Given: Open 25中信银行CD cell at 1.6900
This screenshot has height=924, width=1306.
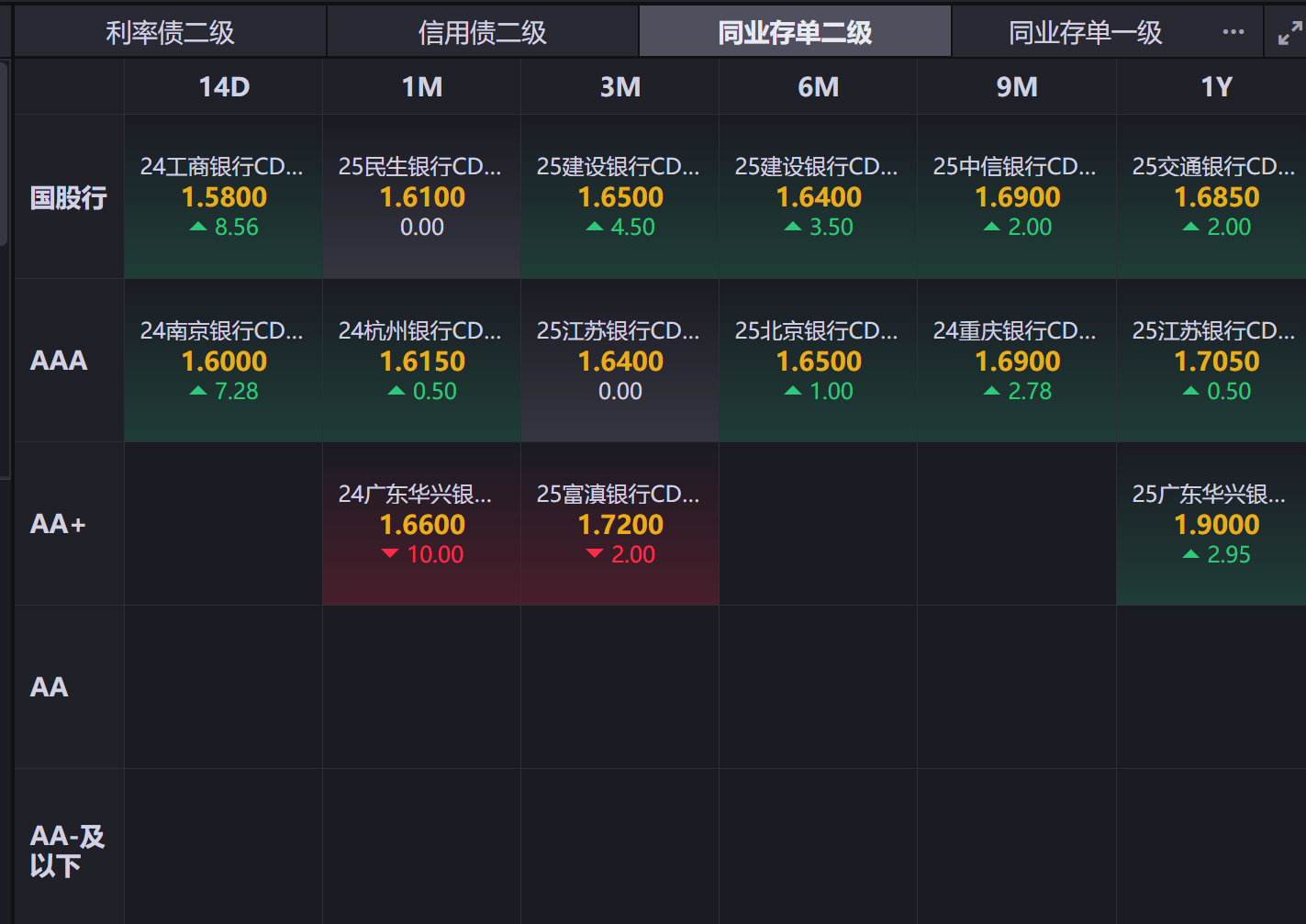Looking at the screenshot, I should (x=1017, y=197).
